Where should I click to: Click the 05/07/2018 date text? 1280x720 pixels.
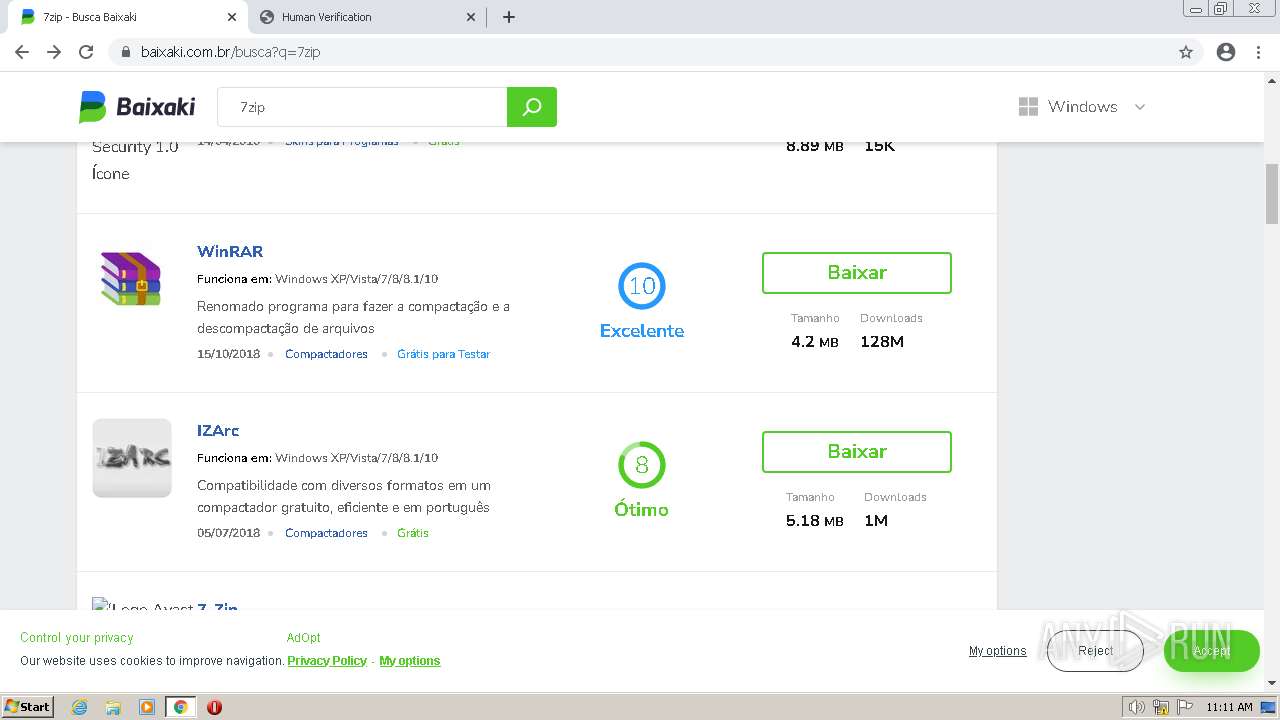point(228,533)
